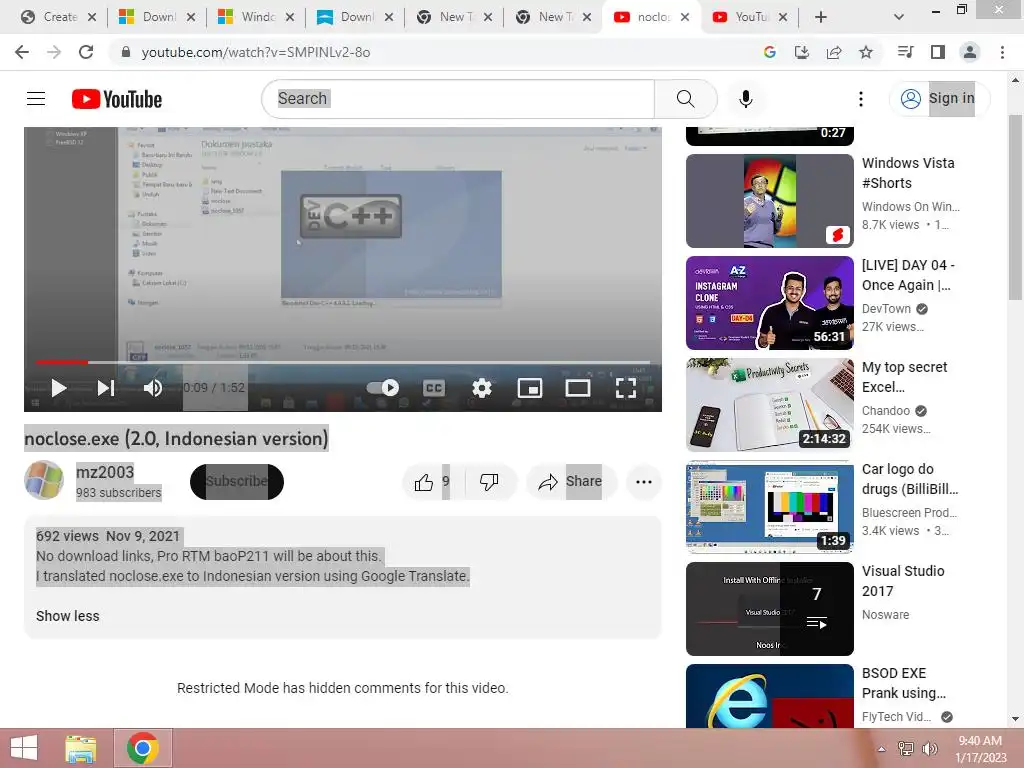1024x768 pixels.
Task: Open the media controls icon in Chrome toolbar
Action: (905, 52)
